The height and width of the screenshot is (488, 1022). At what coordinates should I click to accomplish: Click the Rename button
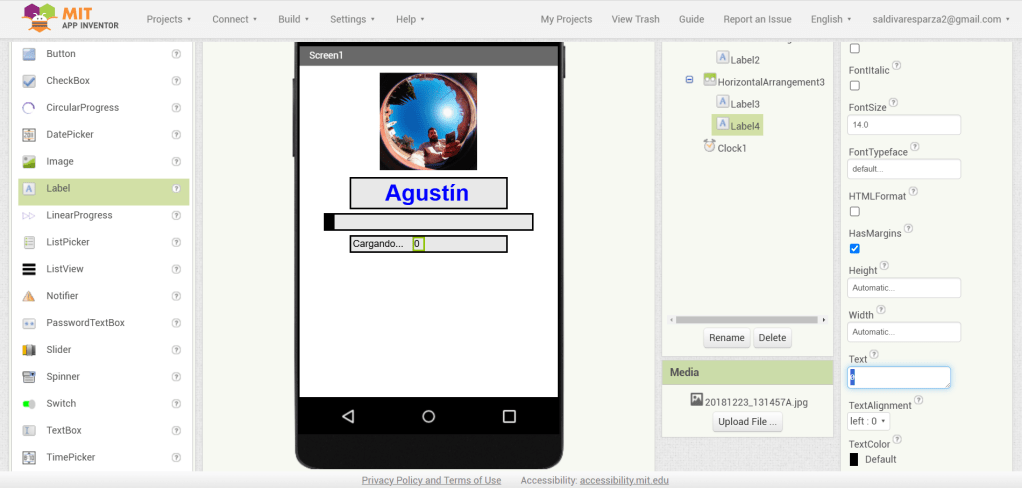[x=726, y=338]
